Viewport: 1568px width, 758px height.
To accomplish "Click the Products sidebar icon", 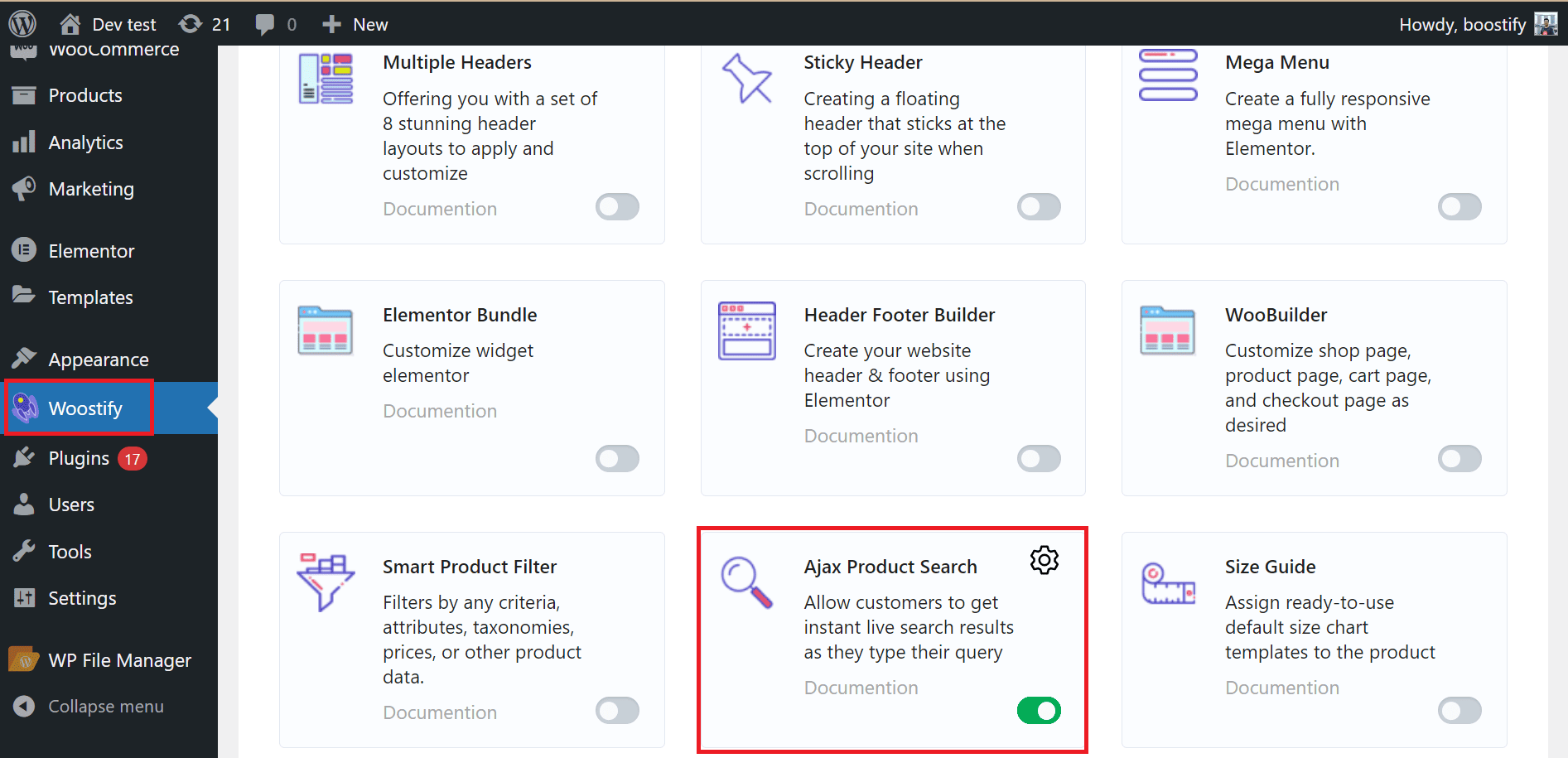I will pos(24,95).
